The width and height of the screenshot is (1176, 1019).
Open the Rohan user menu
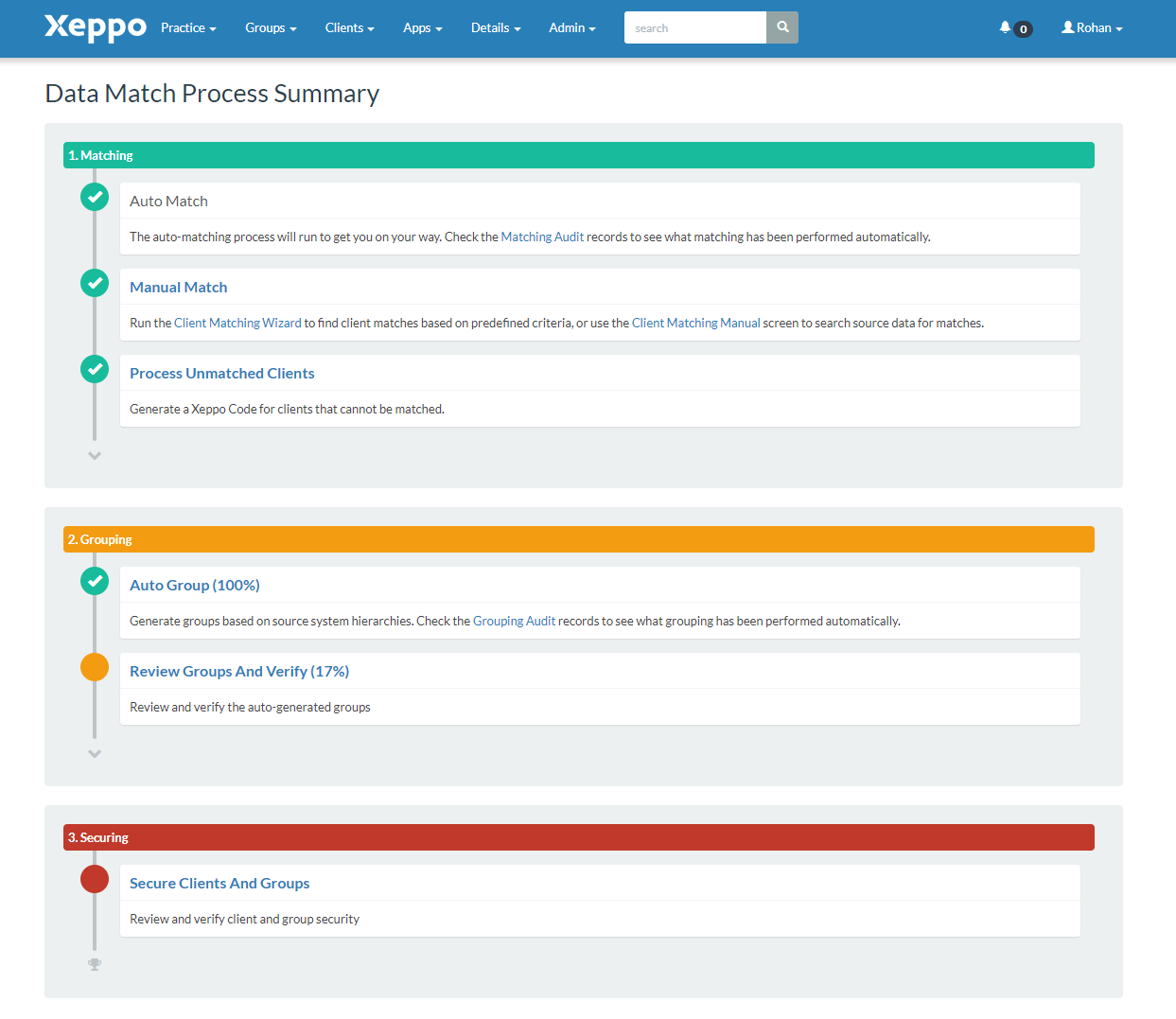point(1092,28)
